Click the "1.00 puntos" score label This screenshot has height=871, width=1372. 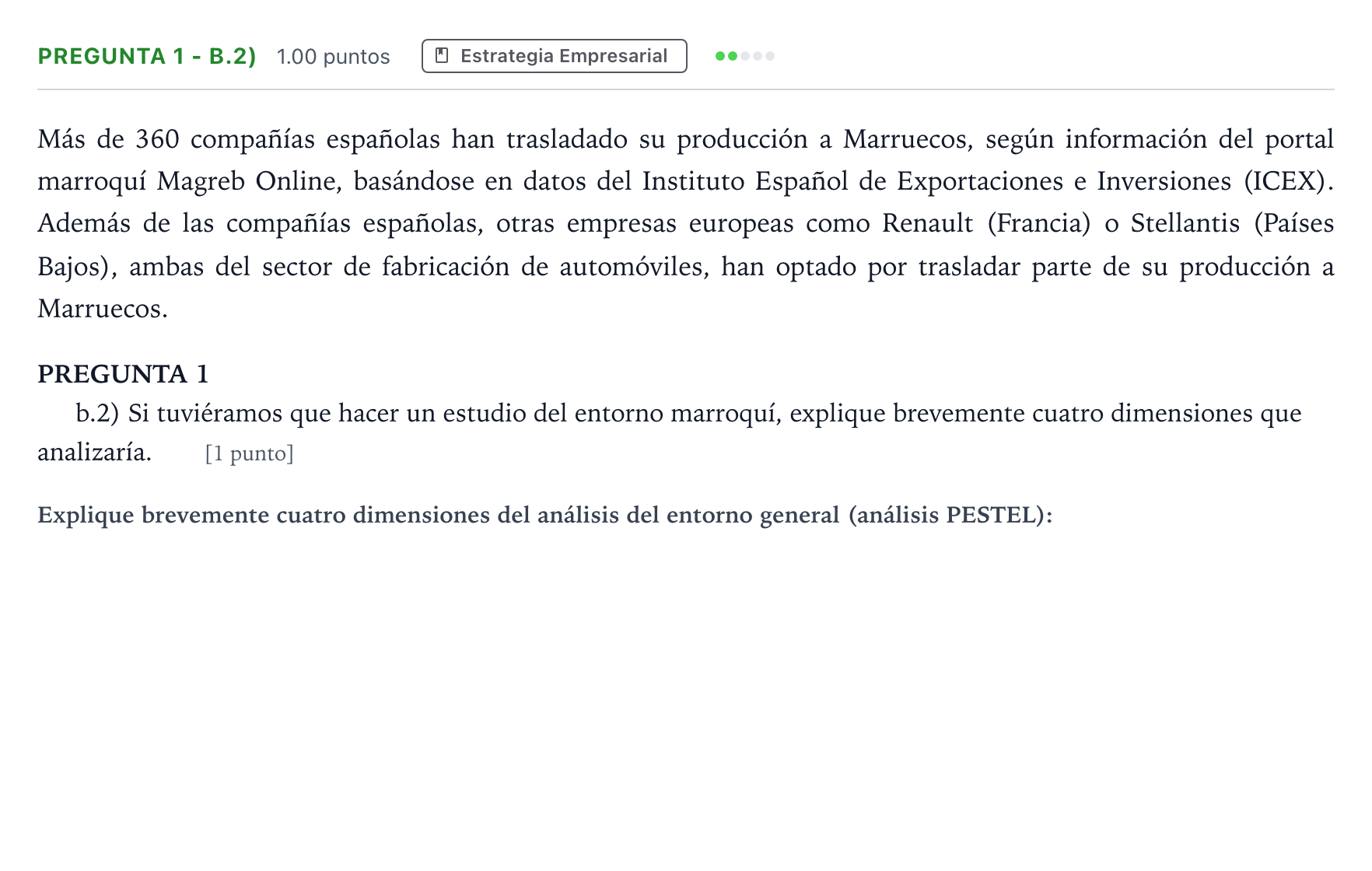pos(333,57)
